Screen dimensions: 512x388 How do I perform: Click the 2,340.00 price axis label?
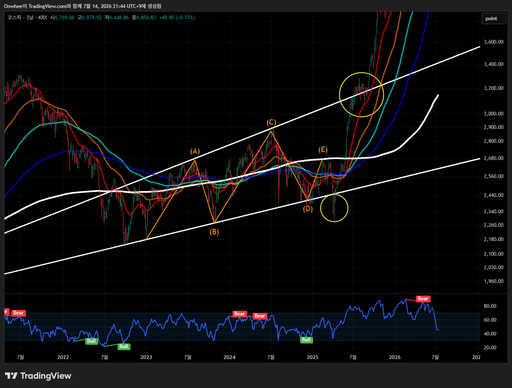pyautogui.click(x=494, y=211)
